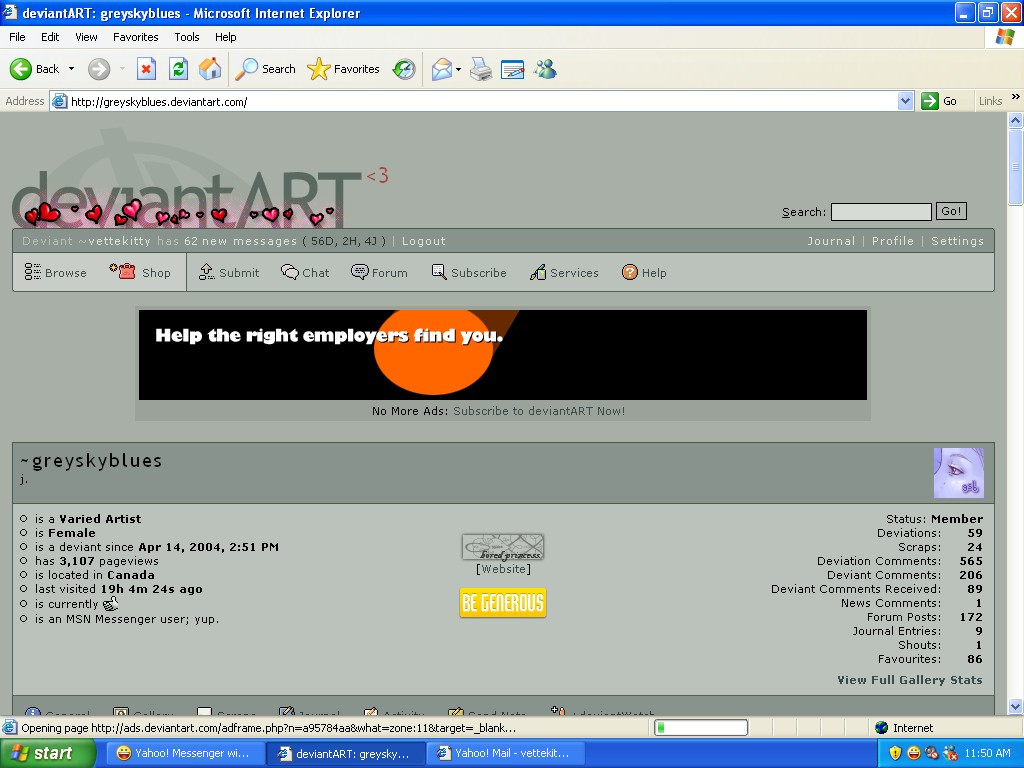Open the Chat navigation item
This screenshot has height=768, width=1024.
[305, 272]
